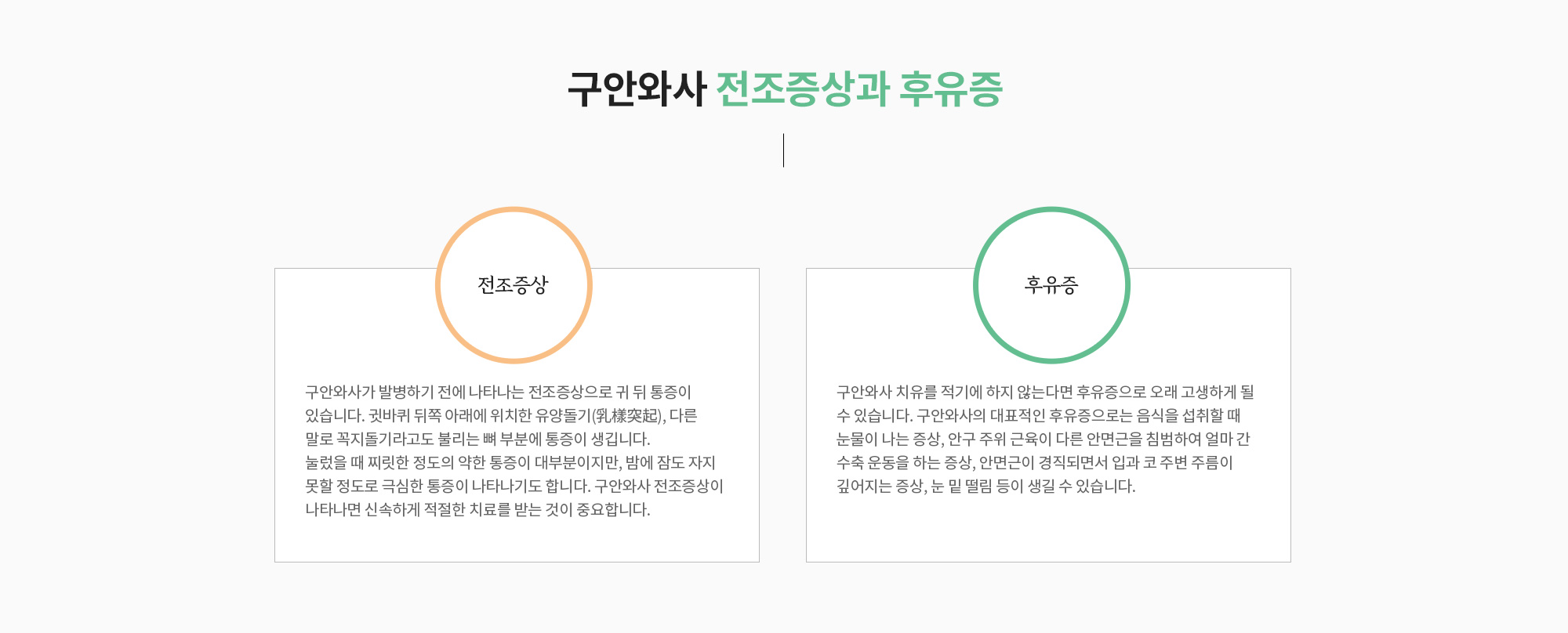Screen dimensions: 1568x633
Task: Click the line starting 나타나면 신속하게 적절한
Action: coord(477,510)
